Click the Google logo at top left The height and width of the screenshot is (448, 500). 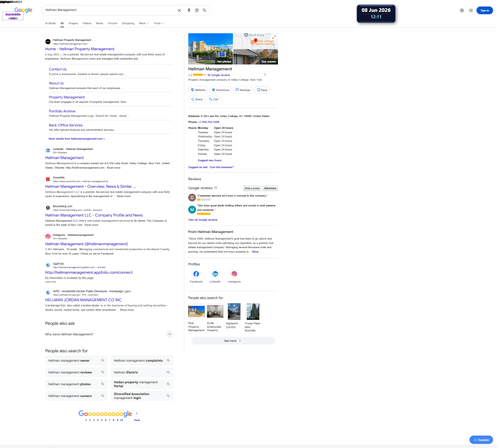pyautogui.click(x=23, y=10)
